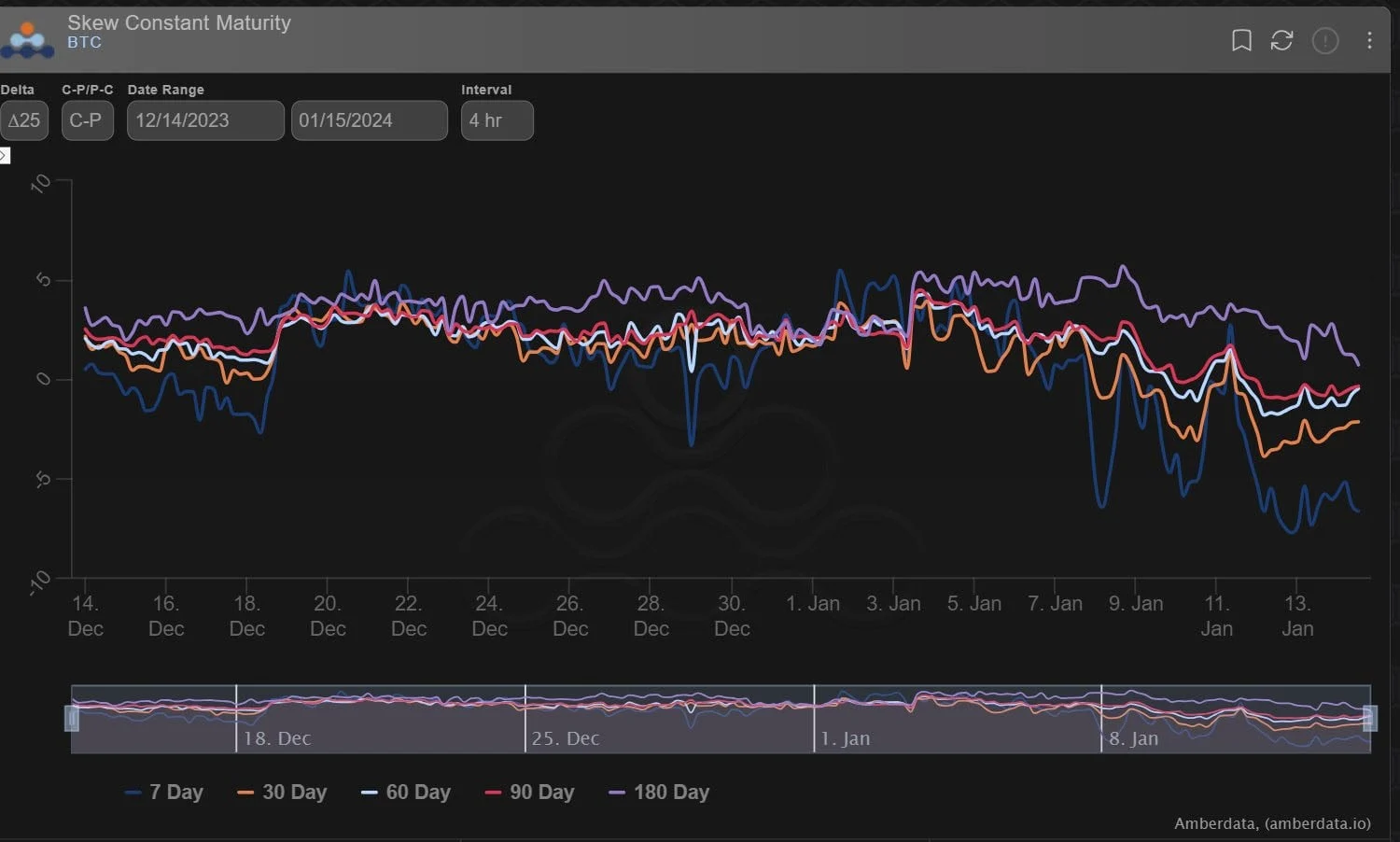Toggle the 7 Day series in legend
1400x842 pixels.
[x=164, y=793]
